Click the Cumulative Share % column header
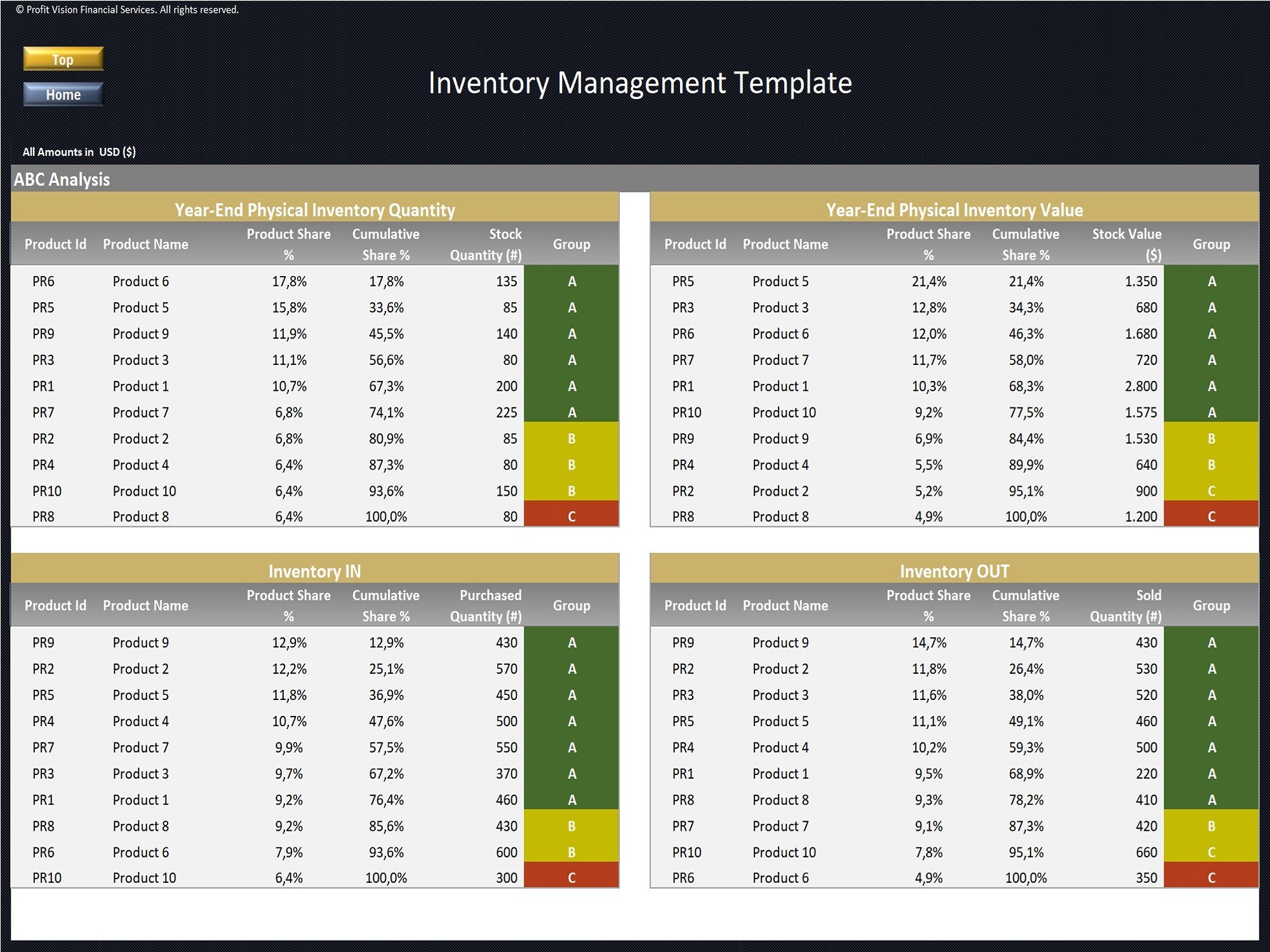The width and height of the screenshot is (1270, 952). (385, 244)
